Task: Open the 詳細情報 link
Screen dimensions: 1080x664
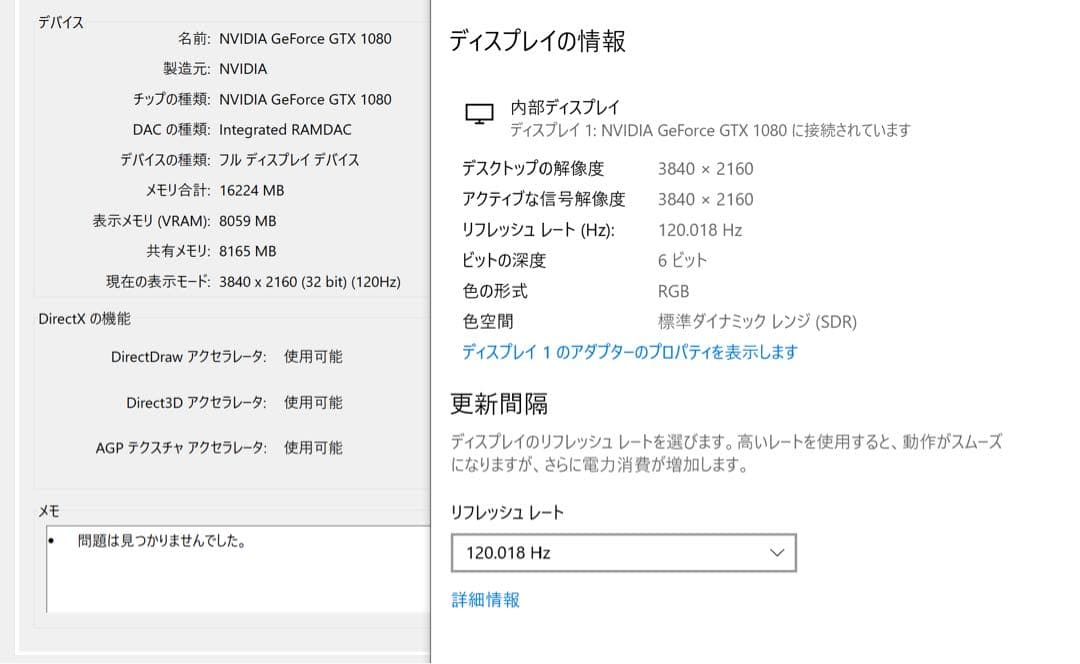Action: click(x=484, y=599)
